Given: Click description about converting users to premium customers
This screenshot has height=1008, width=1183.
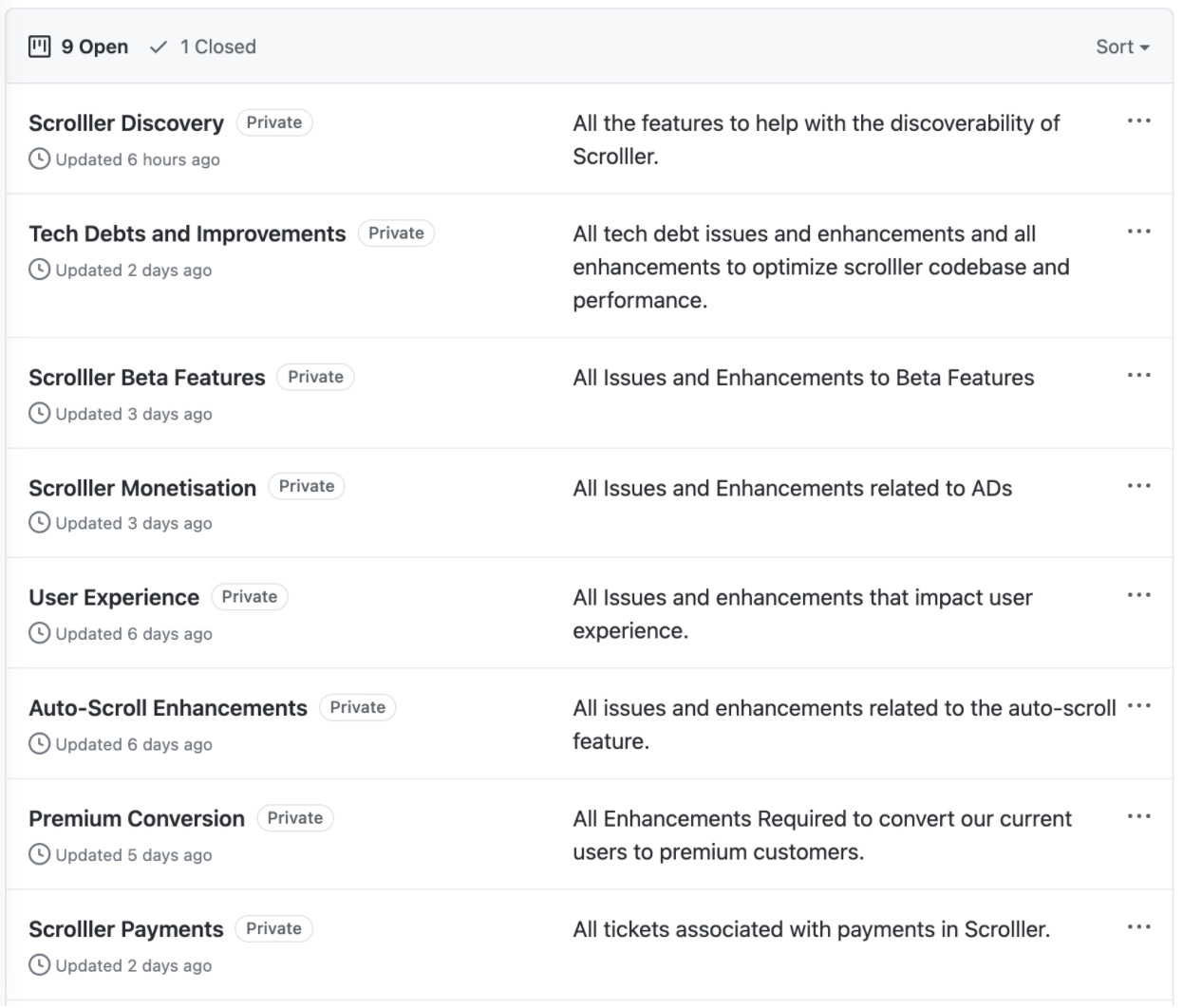Looking at the screenshot, I should point(822,835).
